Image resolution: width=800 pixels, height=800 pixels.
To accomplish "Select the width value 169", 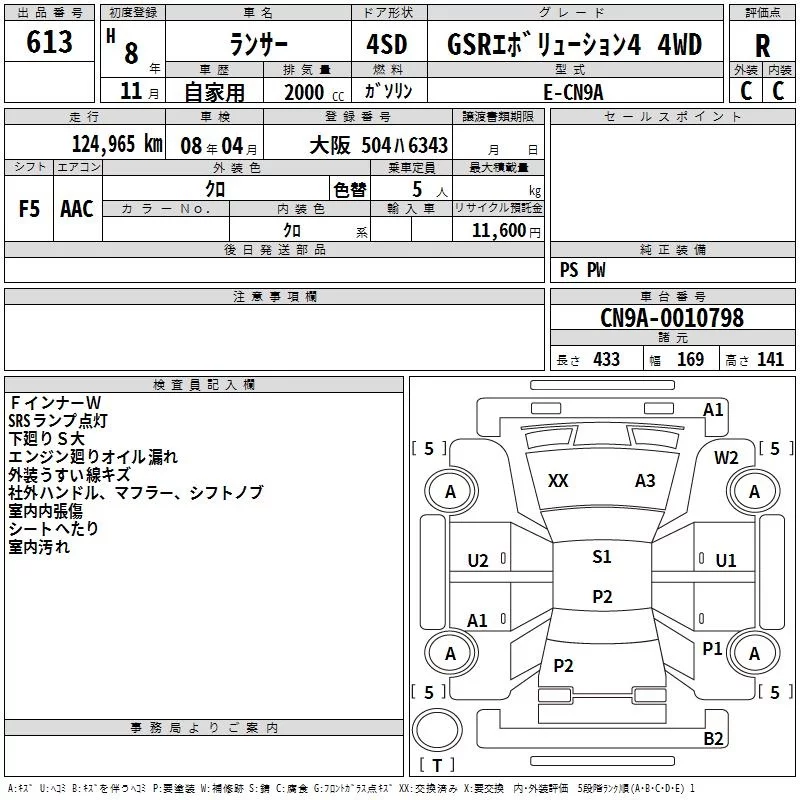I will [690, 360].
